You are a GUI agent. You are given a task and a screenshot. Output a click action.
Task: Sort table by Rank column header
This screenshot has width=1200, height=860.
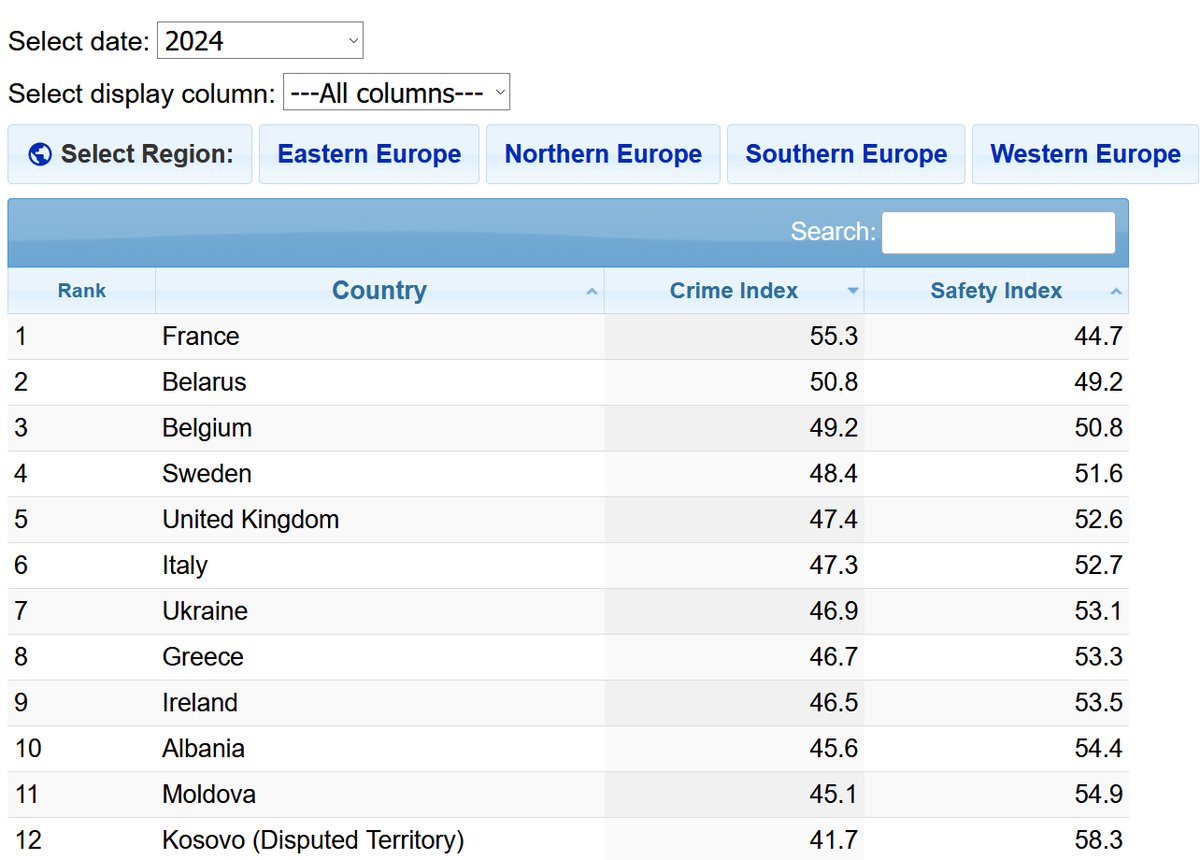pyautogui.click(x=82, y=291)
